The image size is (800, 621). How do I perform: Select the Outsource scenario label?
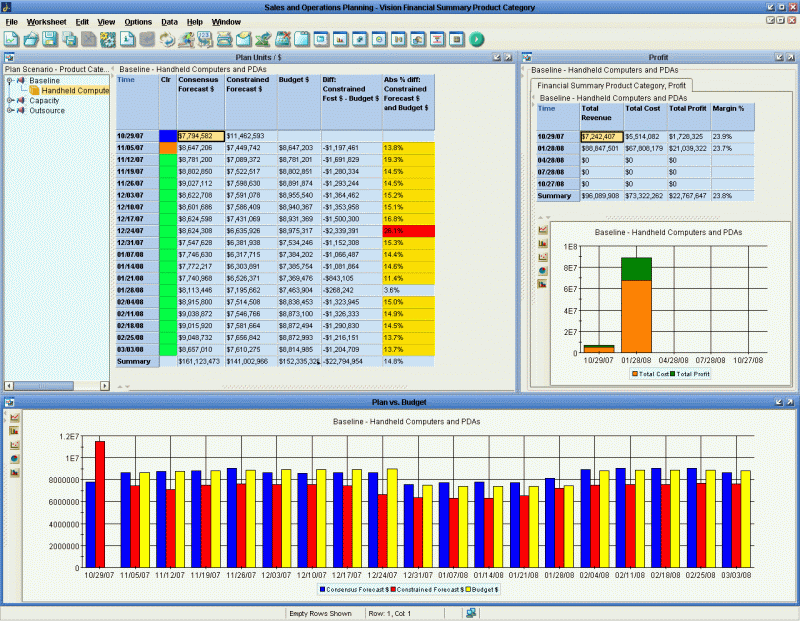(47, 110)
